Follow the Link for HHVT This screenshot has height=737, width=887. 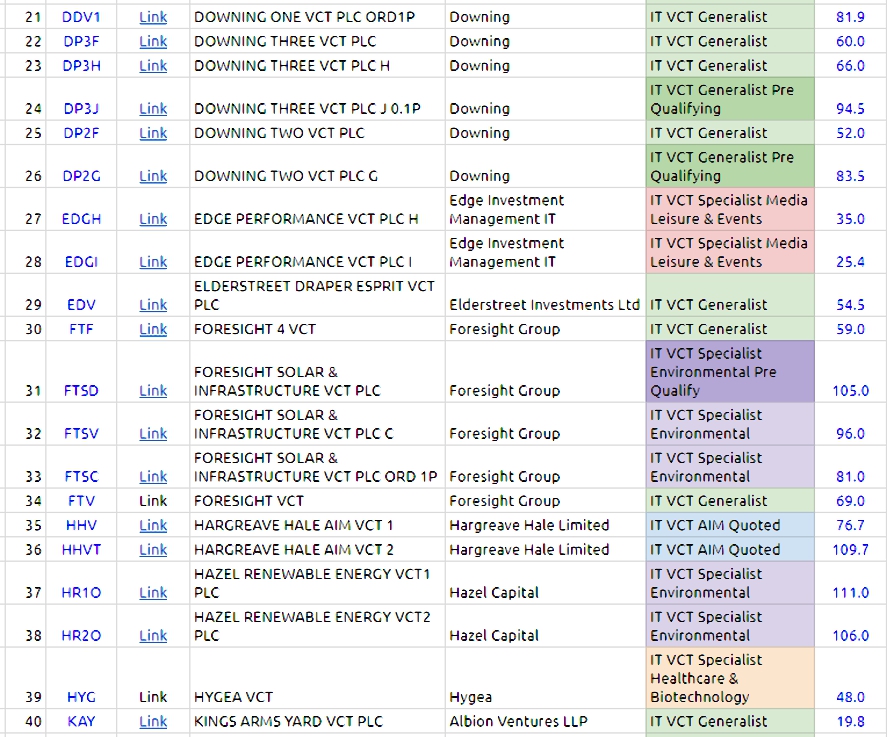153,550
